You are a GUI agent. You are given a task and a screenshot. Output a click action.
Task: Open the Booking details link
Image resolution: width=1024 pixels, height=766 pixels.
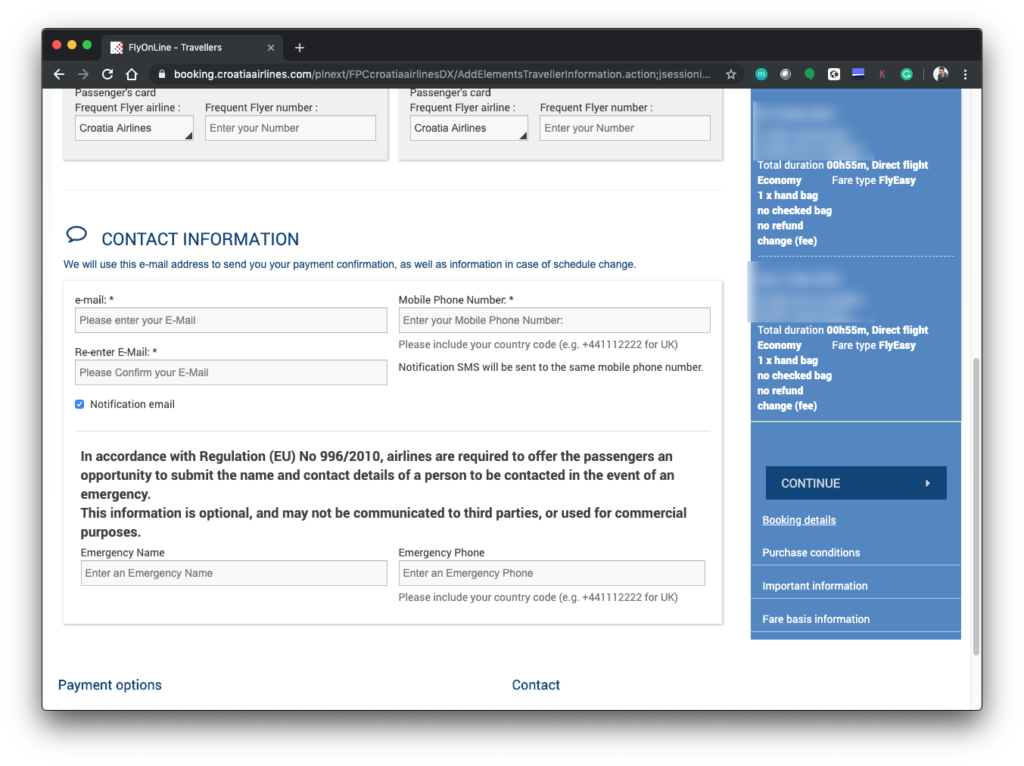tap(799, 520)
